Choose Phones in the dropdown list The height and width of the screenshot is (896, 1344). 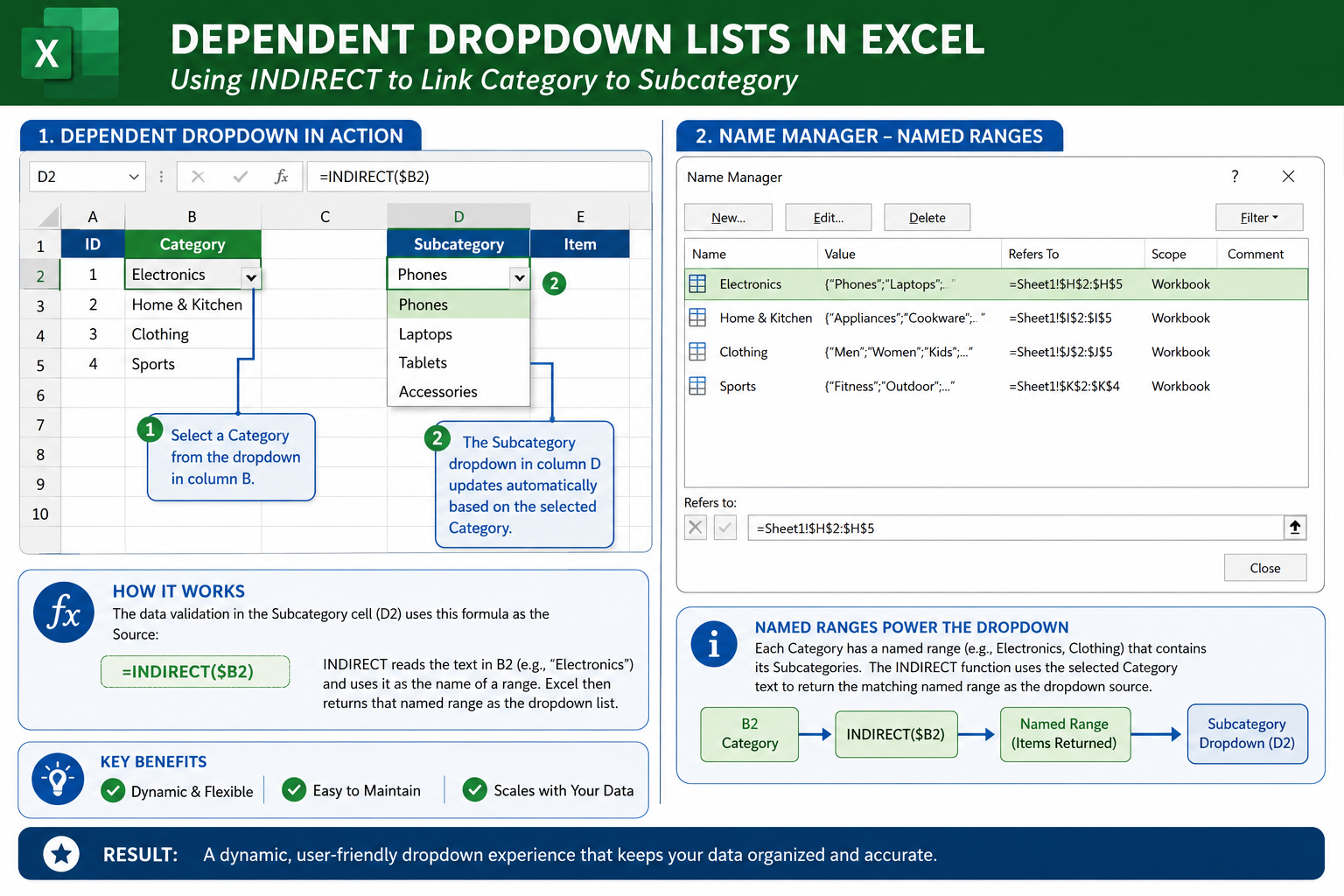[458, 304]
